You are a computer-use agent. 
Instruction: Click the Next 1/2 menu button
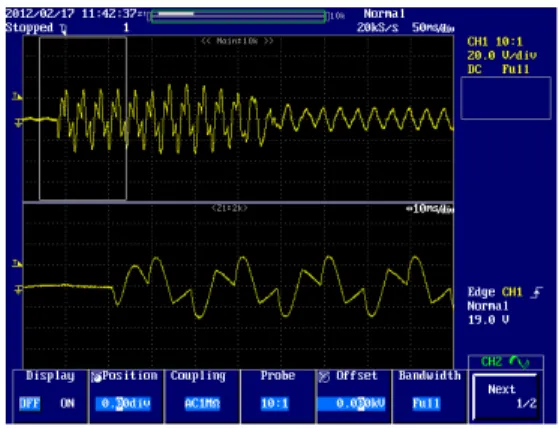point(505,397)
